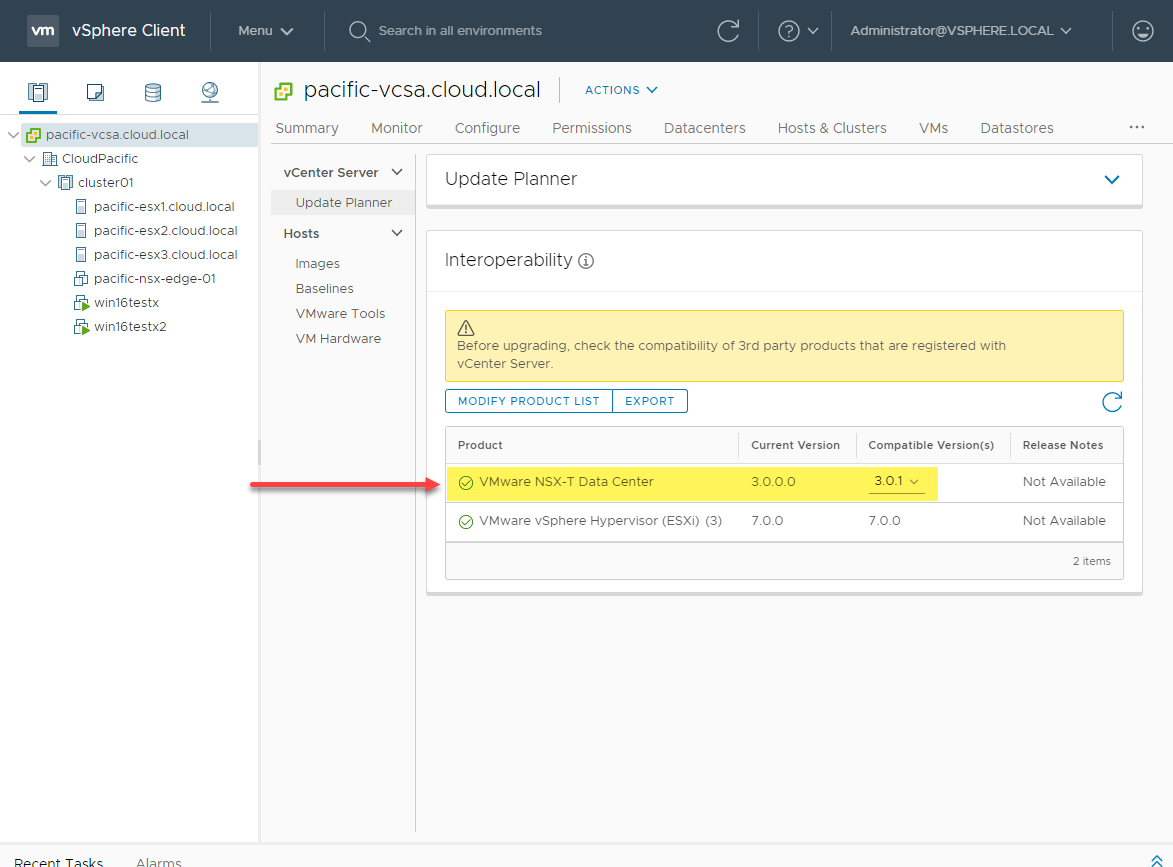Click the EXPORT button
This screenshot has height=867, width=1173.
(x=649, y=401)
